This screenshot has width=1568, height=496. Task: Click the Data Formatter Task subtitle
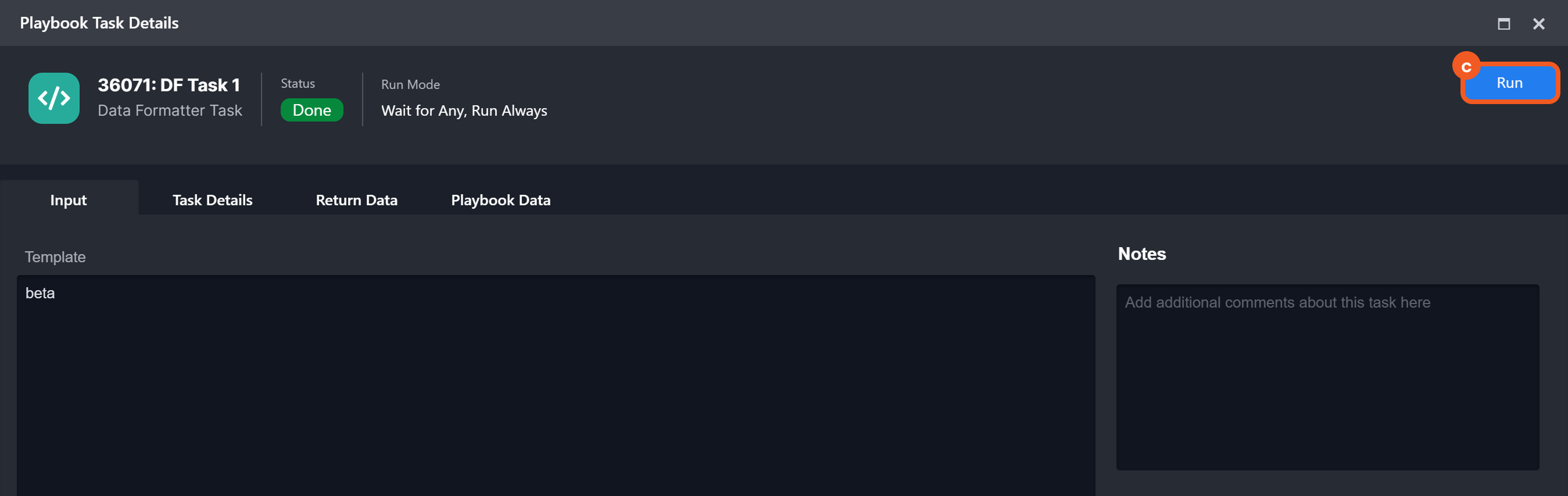click(x=170, y=110)
